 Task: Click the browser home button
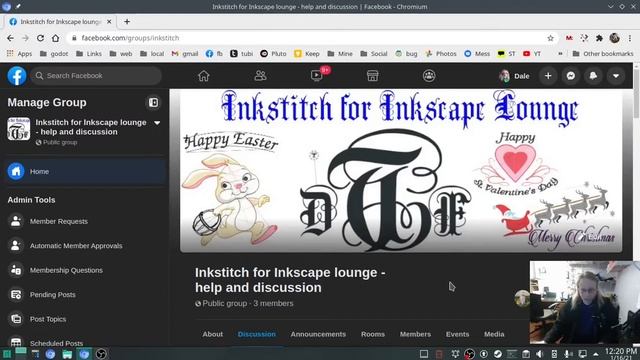(x=56, y=38)
